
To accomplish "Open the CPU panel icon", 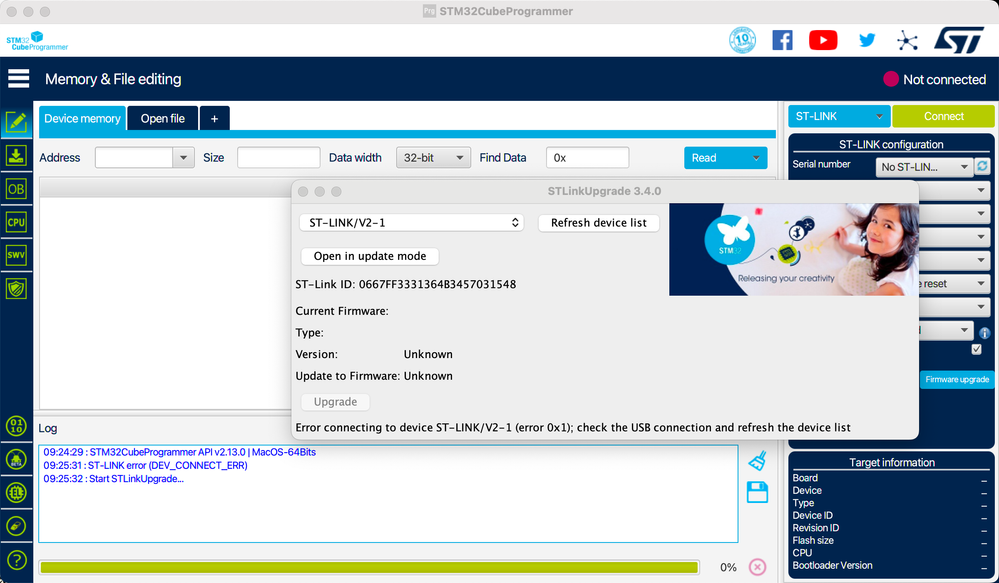I will (x=16, y=222).
